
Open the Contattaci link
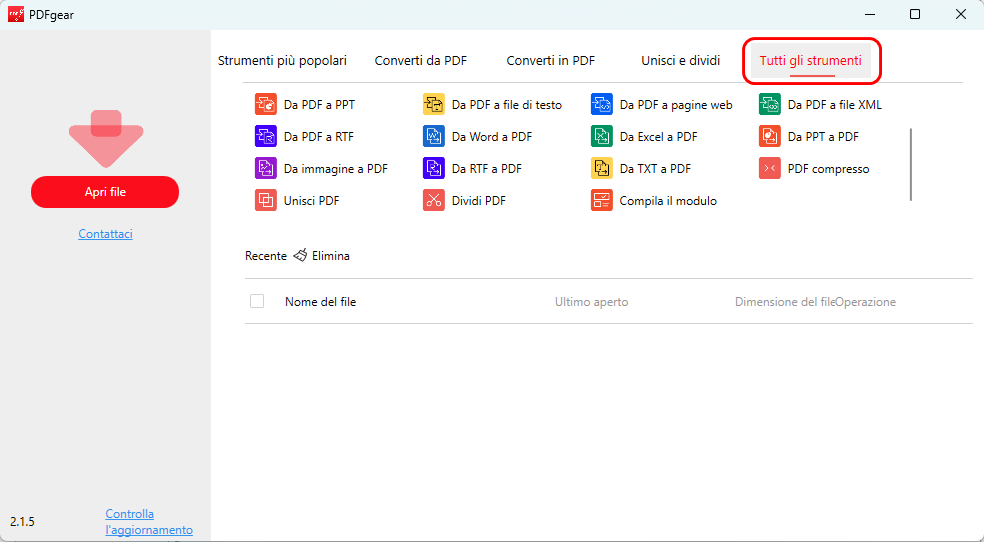coord(105,234)
